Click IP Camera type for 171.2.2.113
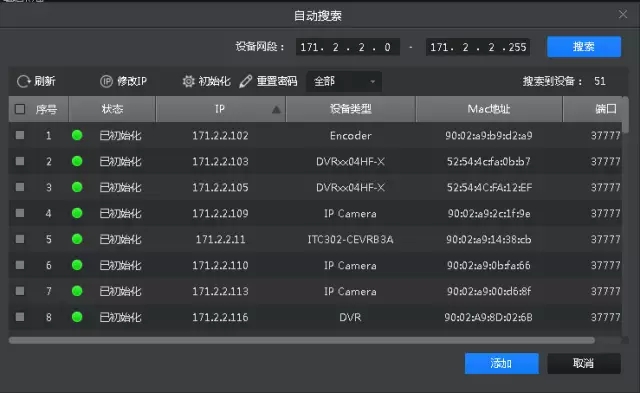Viewport: 640px width, 393px height. pyautogui.click(x=350, y=291)
